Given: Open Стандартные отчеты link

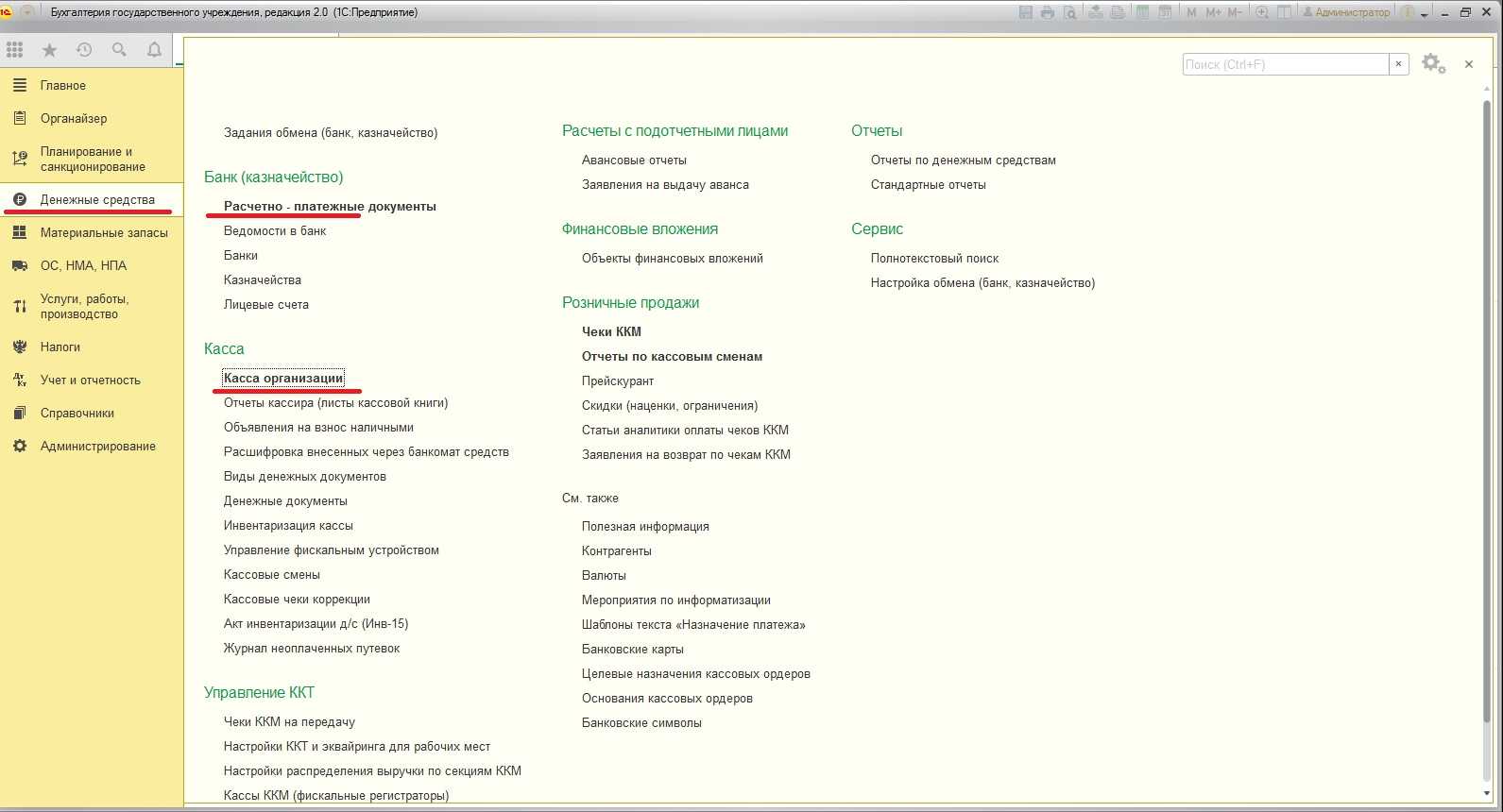Looking at the screenshot, I should pos(929,184).
